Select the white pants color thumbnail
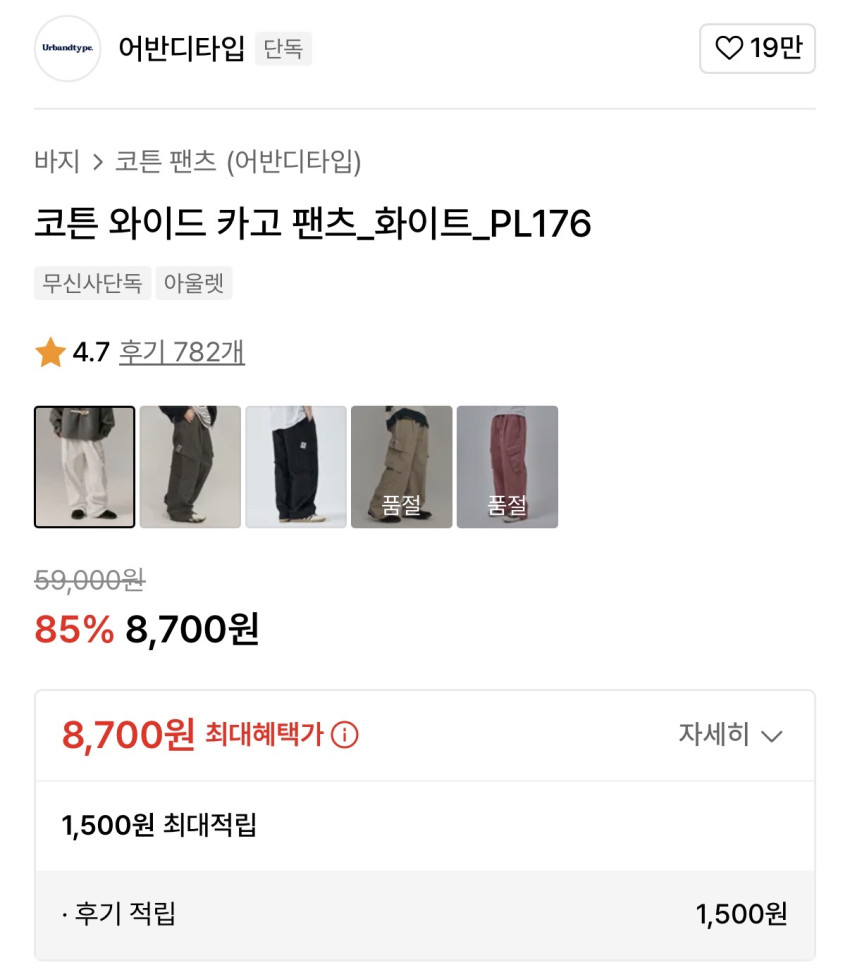850x977 pixels. point(85,467)
